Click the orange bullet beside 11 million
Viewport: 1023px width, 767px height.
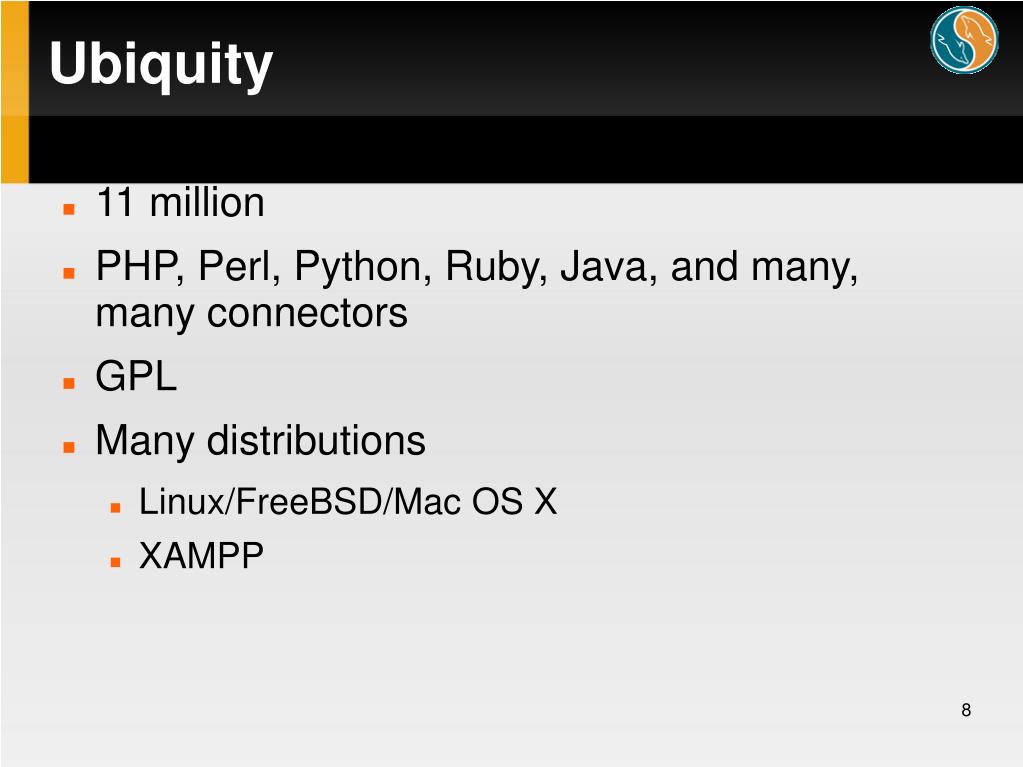coord(69,209)
